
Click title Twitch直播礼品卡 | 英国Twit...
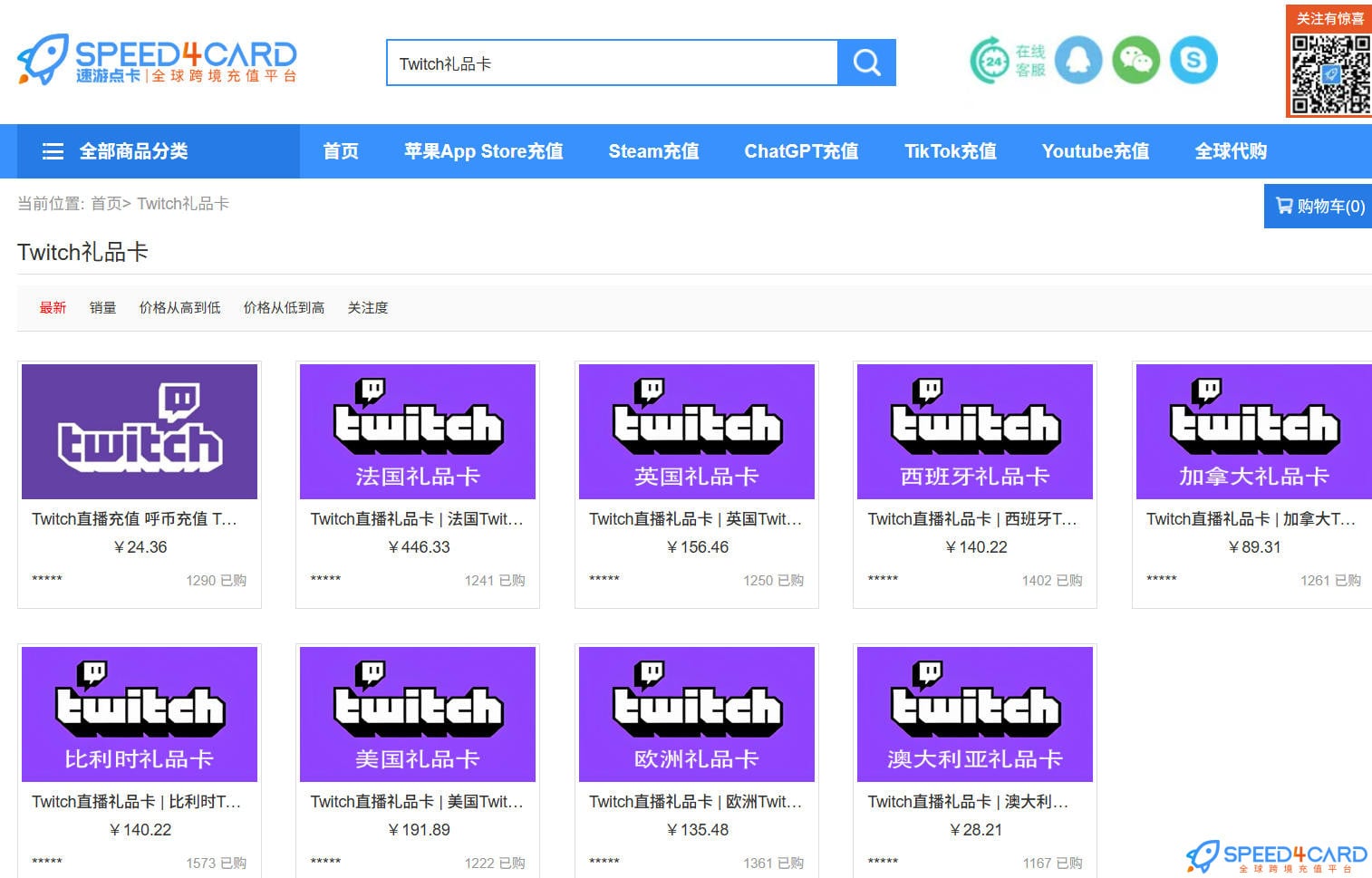point(696,519)
